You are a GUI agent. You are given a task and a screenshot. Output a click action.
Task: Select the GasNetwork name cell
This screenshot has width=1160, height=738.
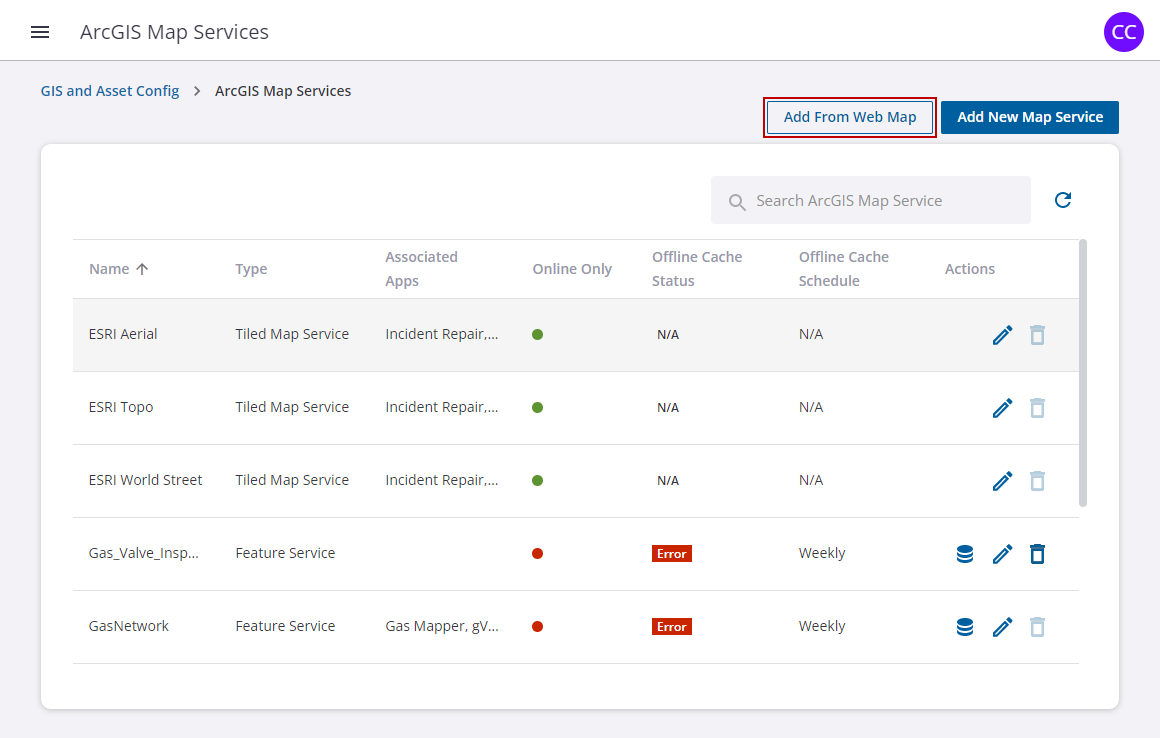pyautogui.click(x=129, y=626)
